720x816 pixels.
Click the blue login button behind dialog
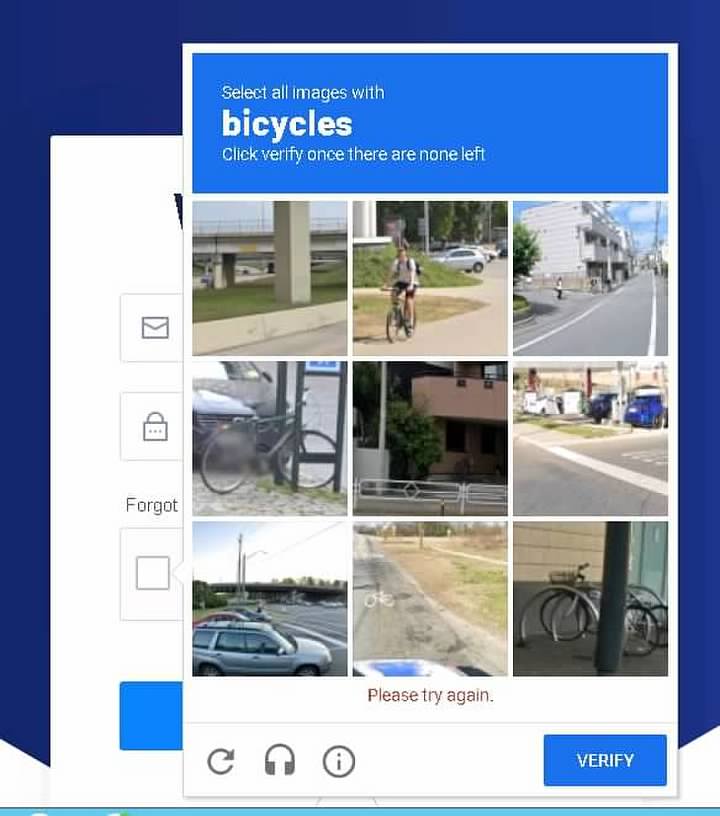point(151,716)
